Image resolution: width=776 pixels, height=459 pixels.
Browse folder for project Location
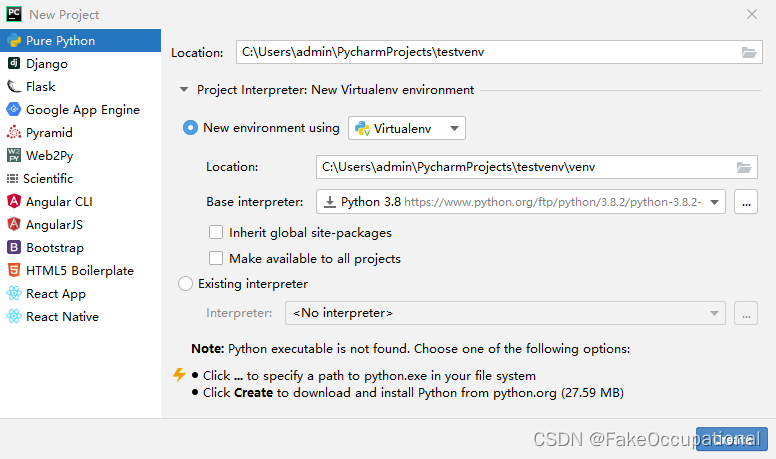[749, 52]
